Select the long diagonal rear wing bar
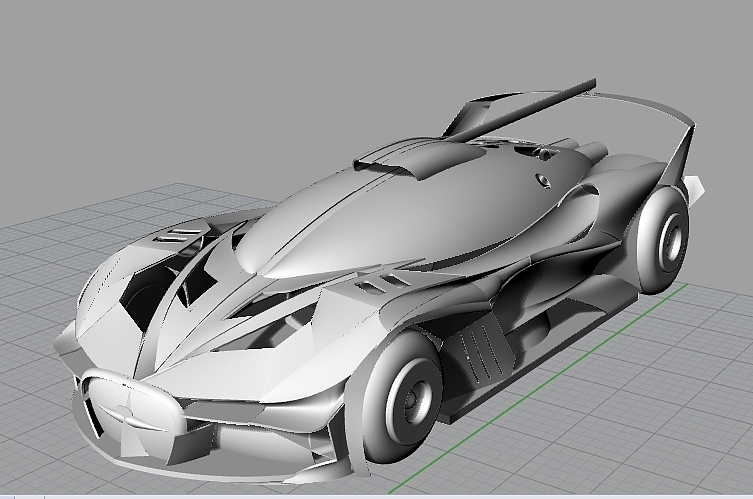 point(523,111)
